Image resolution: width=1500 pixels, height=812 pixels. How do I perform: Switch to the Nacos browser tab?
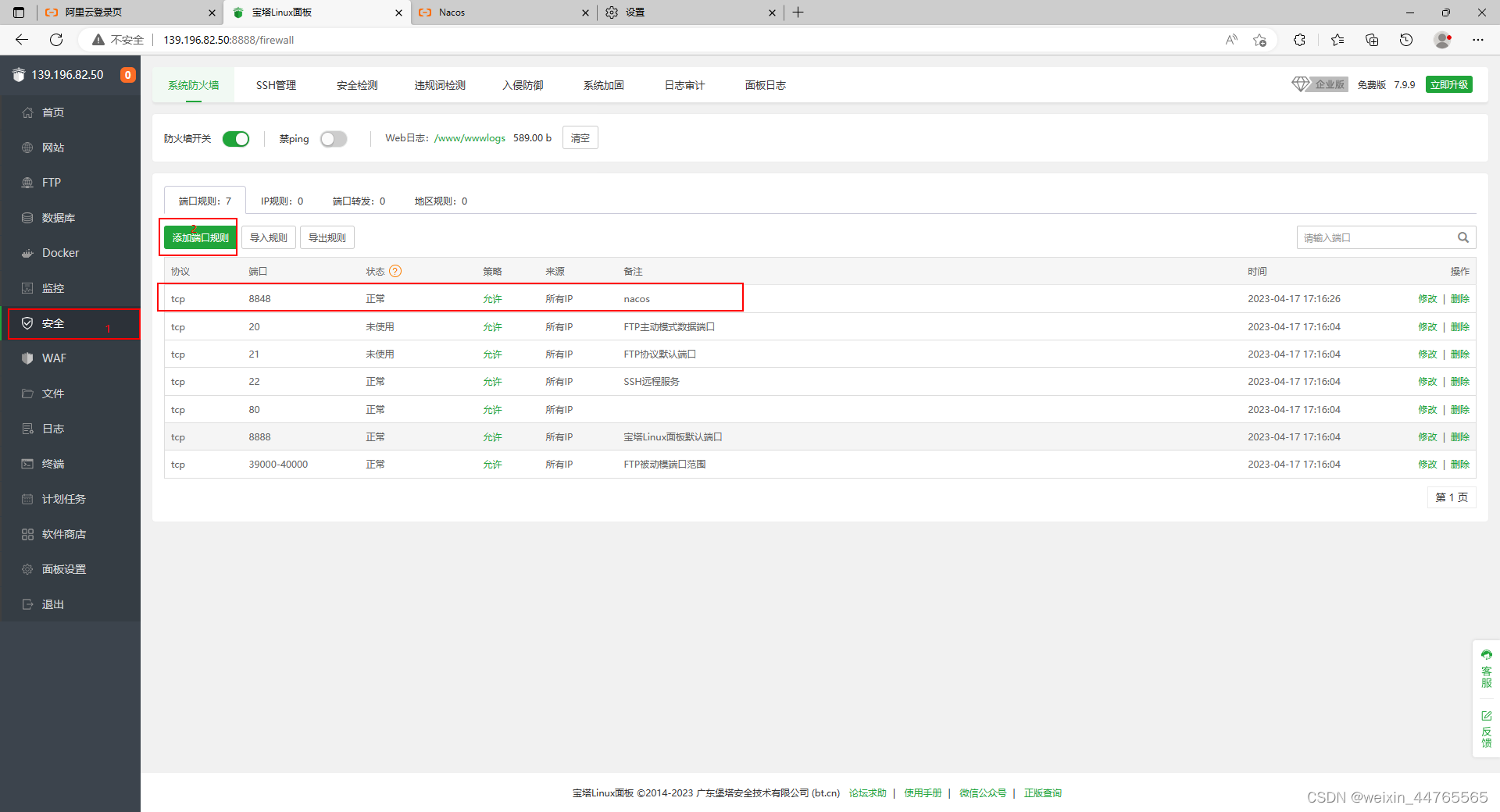click(504, 12)
